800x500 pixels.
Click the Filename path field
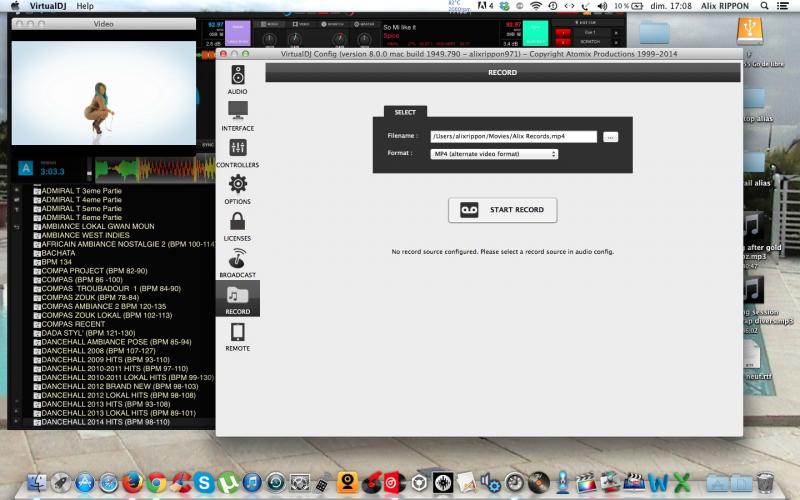(513, 136)
